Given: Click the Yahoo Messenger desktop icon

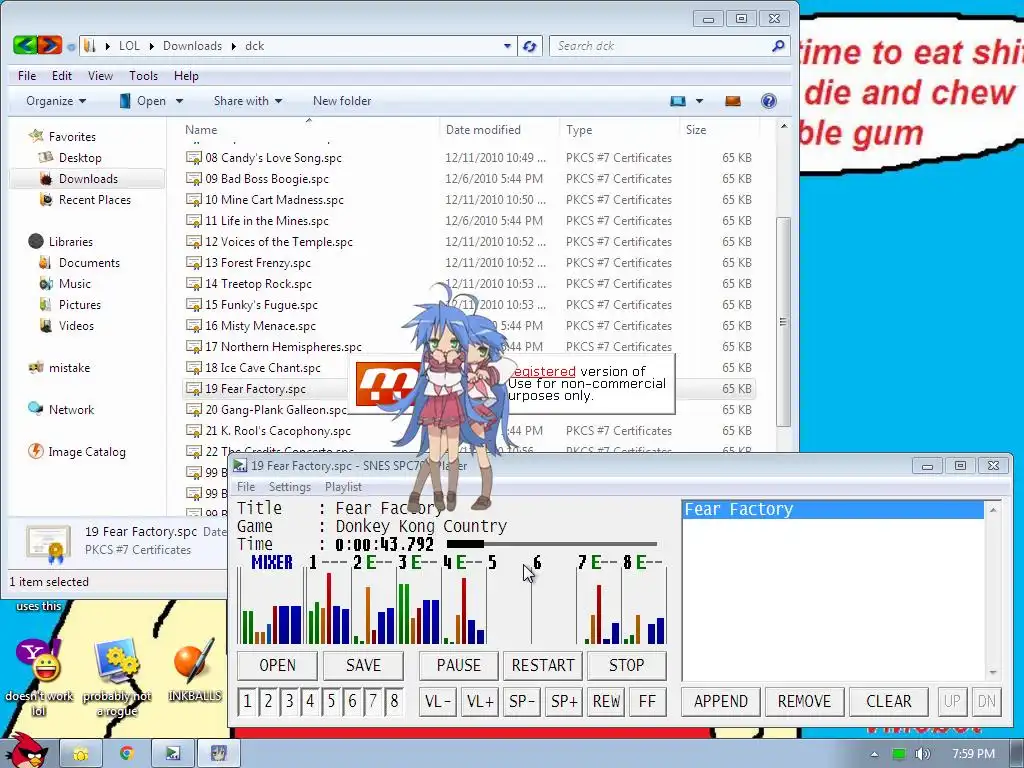Looking at the screenshot, I should coord(39,660).
